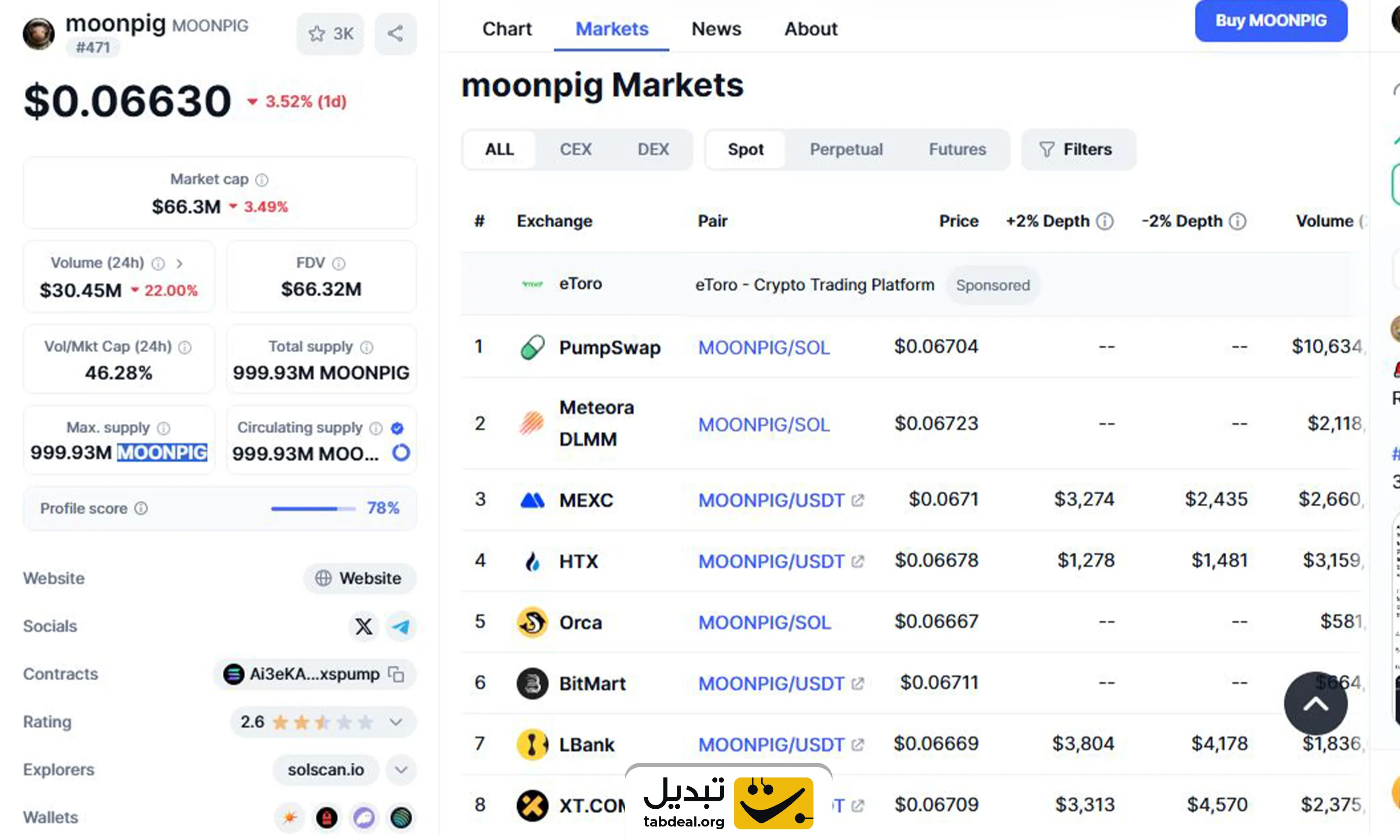The width and height of the screenshot is (1400, 840).
Task: Open the Circulating supply info icon
Action: point(376,428)
